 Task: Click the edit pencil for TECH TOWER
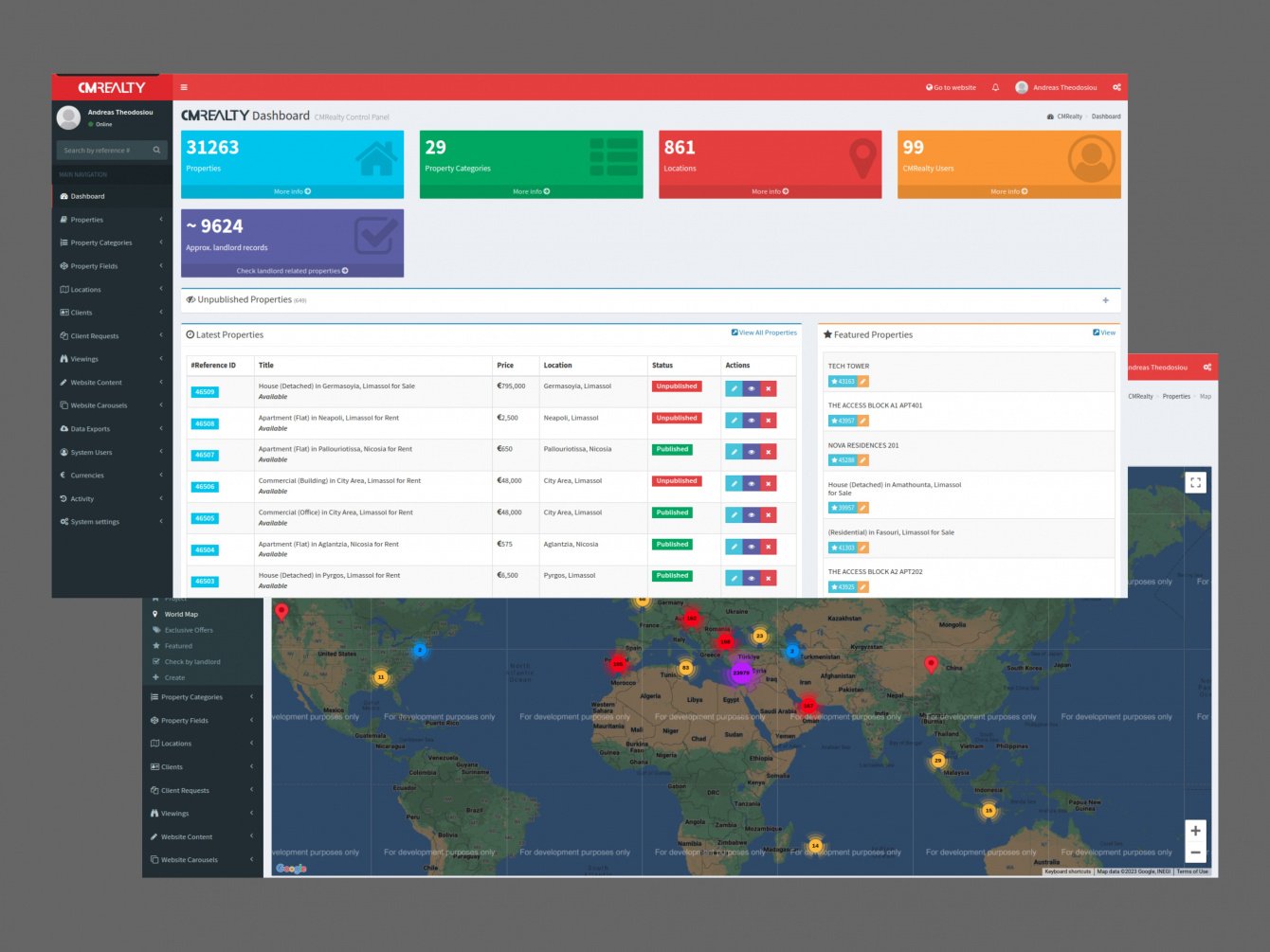pyautogui.click(x=863, y=382)
